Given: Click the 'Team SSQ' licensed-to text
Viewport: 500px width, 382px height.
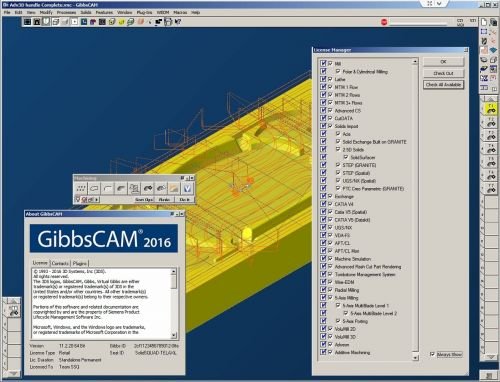Looking at the screenshot, I should [x=69, y=367].
